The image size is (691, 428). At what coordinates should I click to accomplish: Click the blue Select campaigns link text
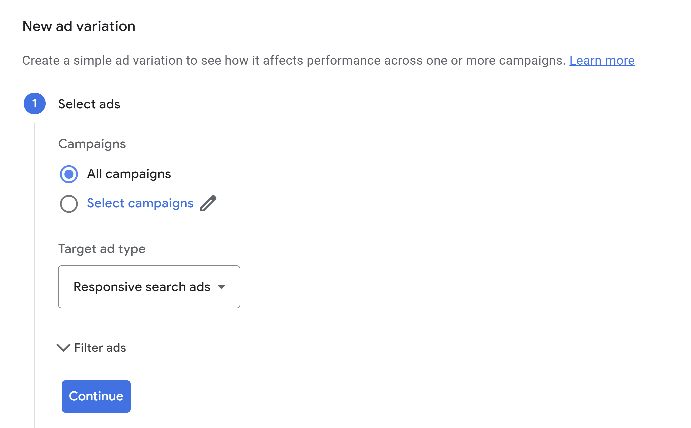140,203
